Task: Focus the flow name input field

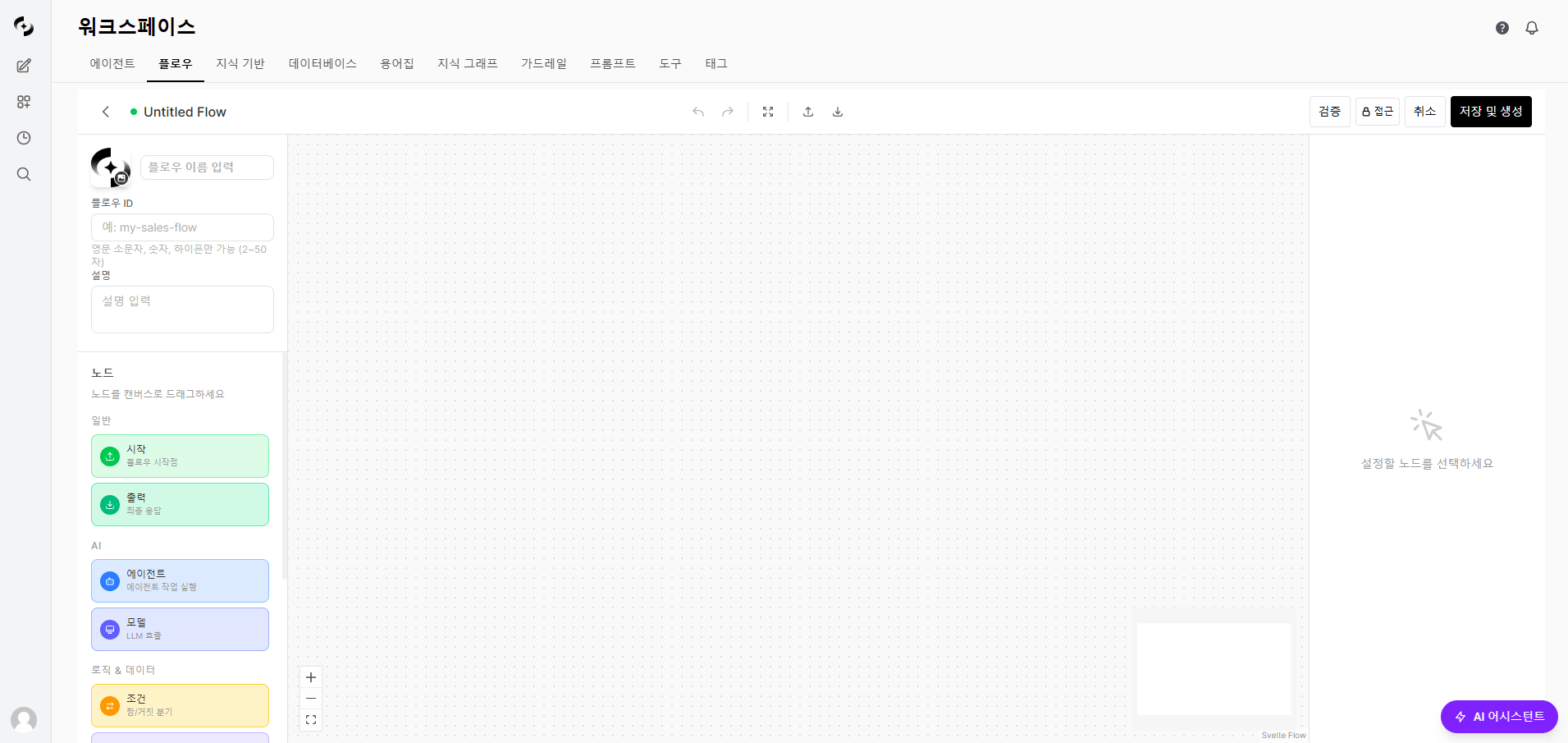Action: [x=207, y=167]
